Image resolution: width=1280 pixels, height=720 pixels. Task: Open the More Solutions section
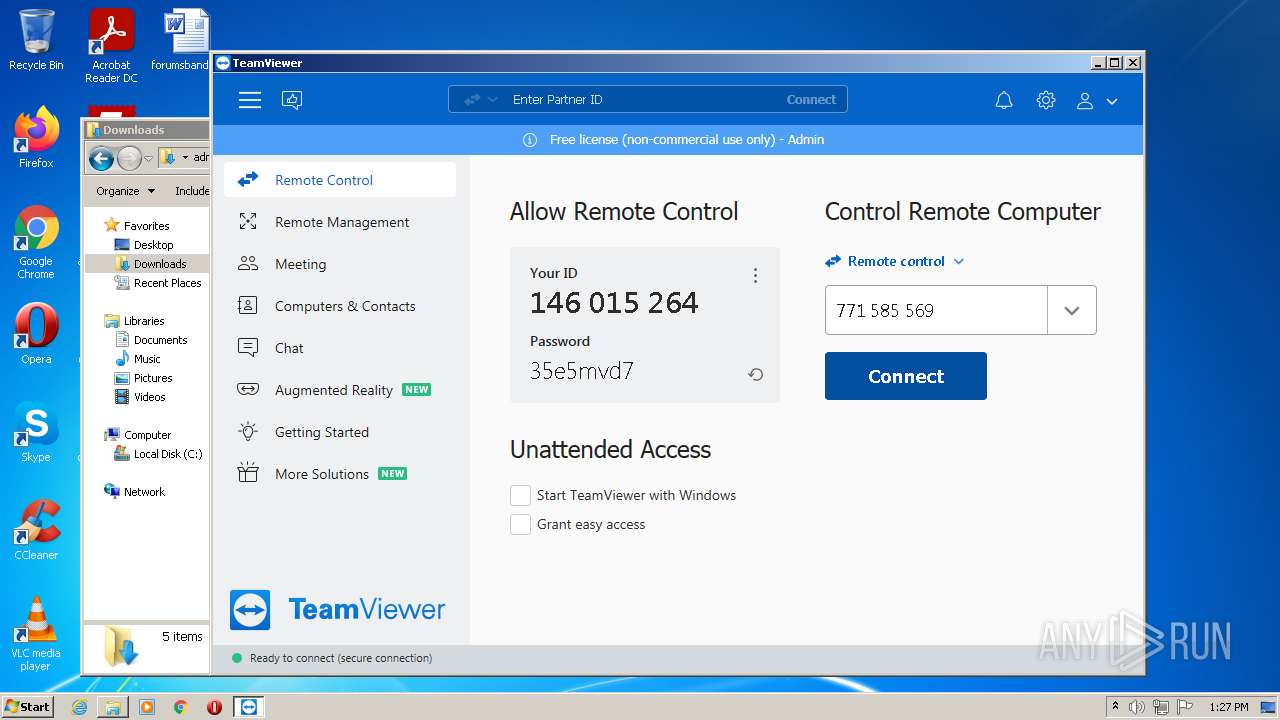pyautogui.click(x=340, y=474)
